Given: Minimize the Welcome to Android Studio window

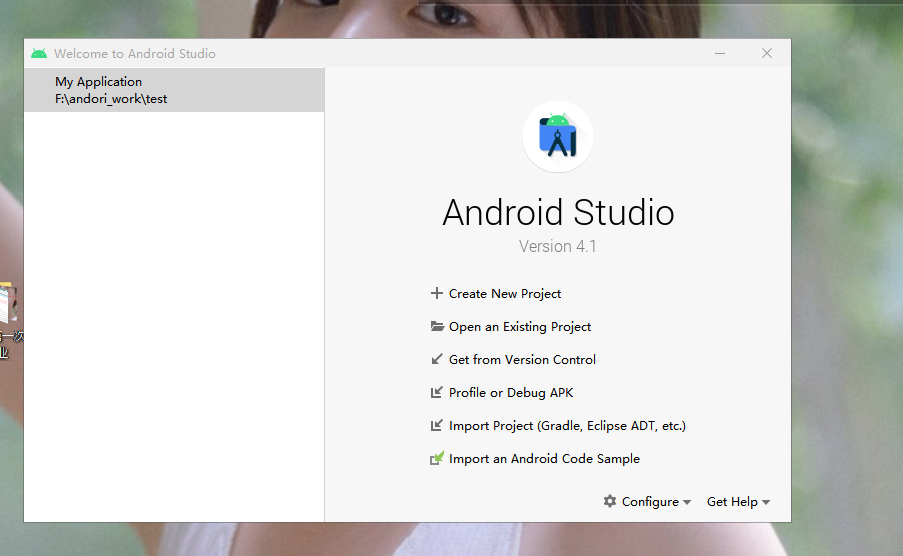Looking at the screenshot, I should pos(720,54).
